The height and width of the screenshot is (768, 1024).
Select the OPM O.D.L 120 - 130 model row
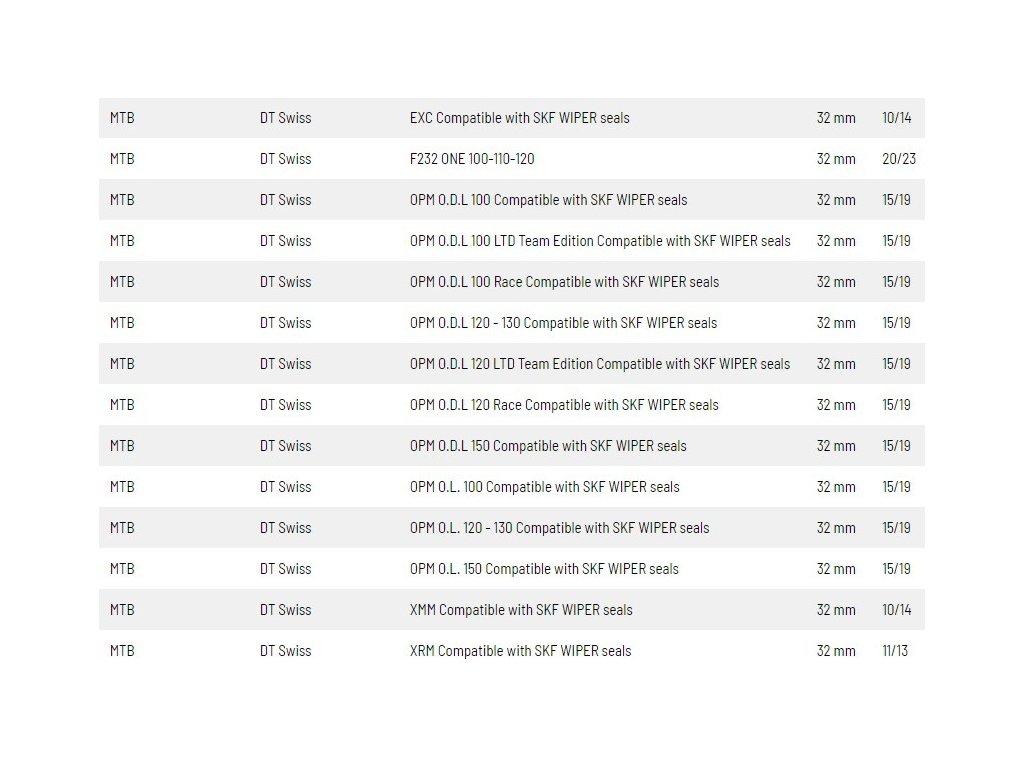coord(563,323)
